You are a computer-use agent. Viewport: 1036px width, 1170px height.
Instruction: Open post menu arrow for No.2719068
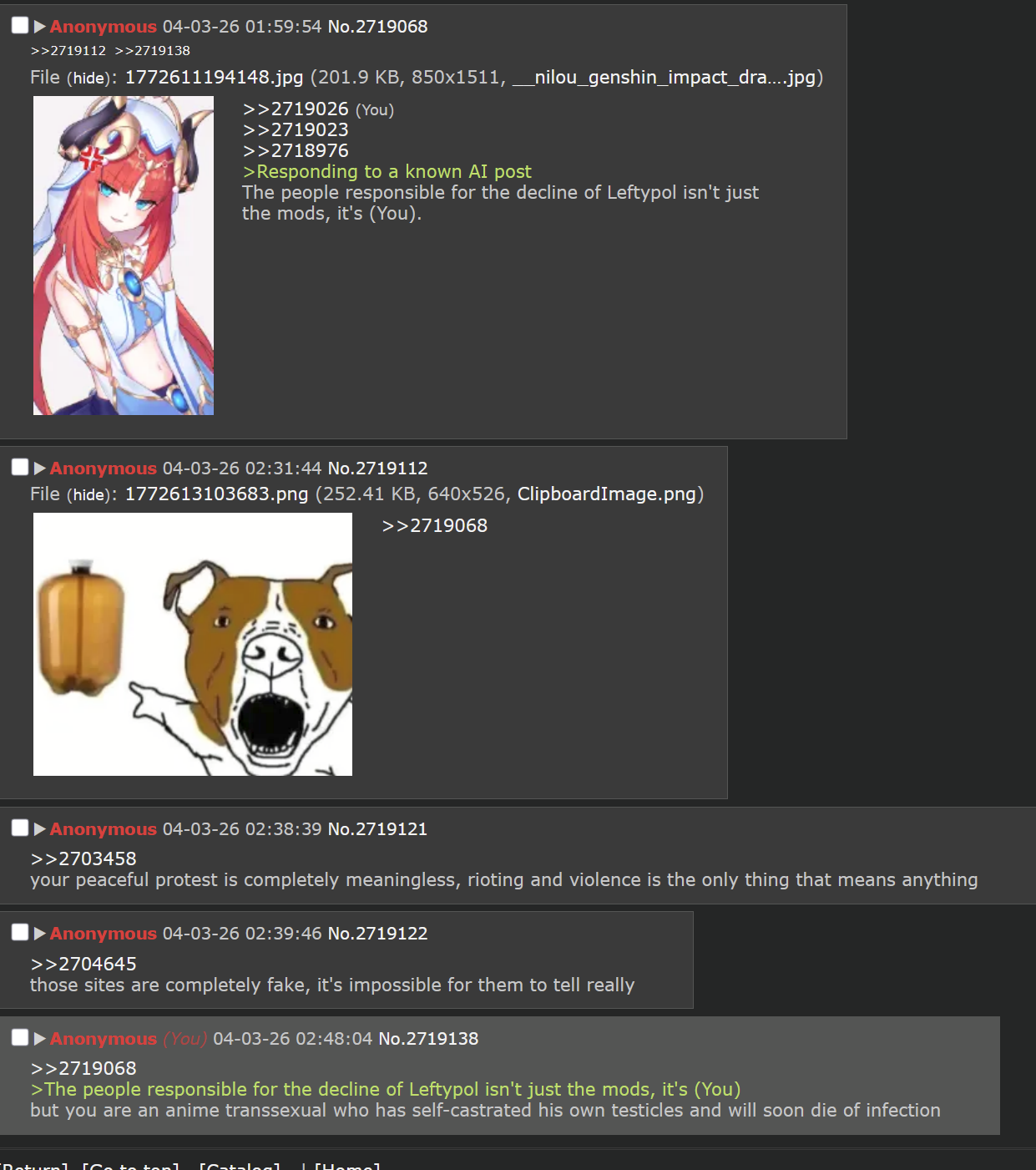pos(39,26)
